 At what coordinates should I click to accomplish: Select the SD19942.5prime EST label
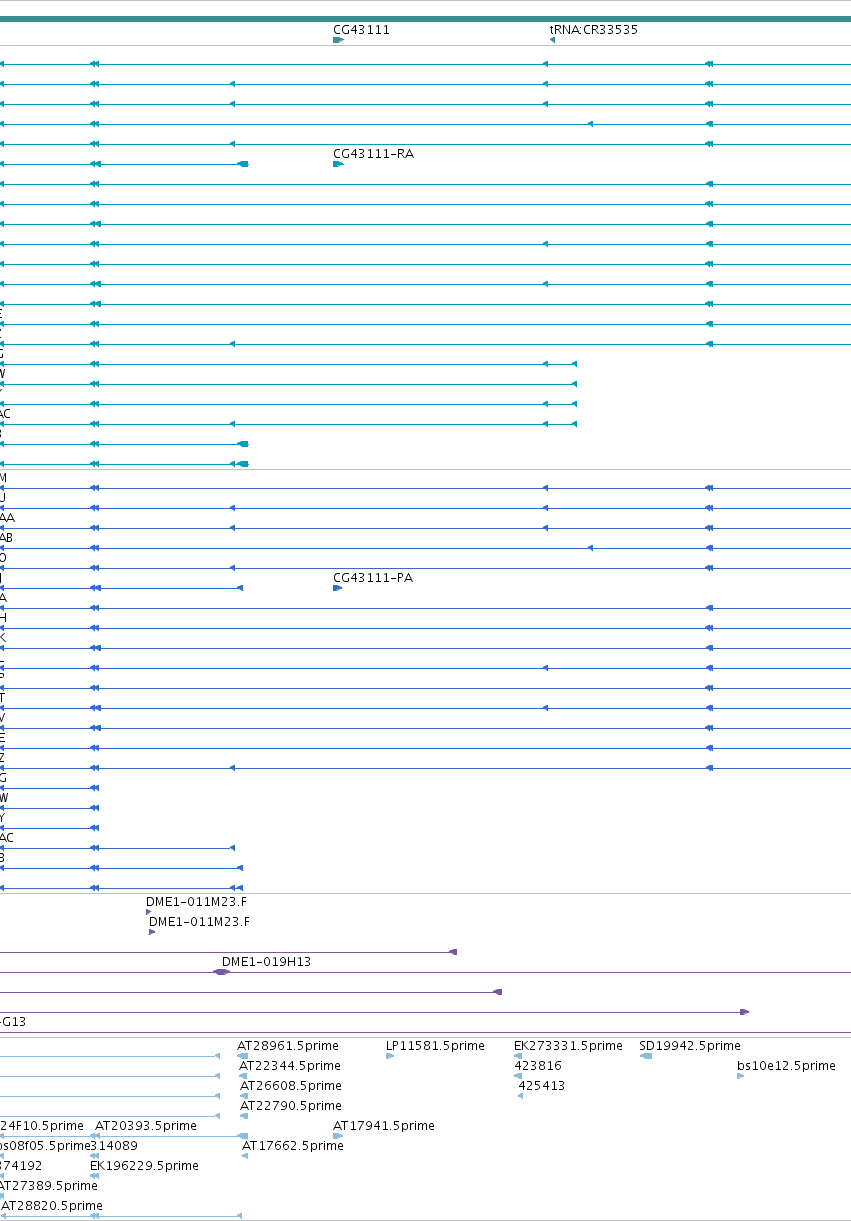pyautogui.click(x=690, y=1046)
